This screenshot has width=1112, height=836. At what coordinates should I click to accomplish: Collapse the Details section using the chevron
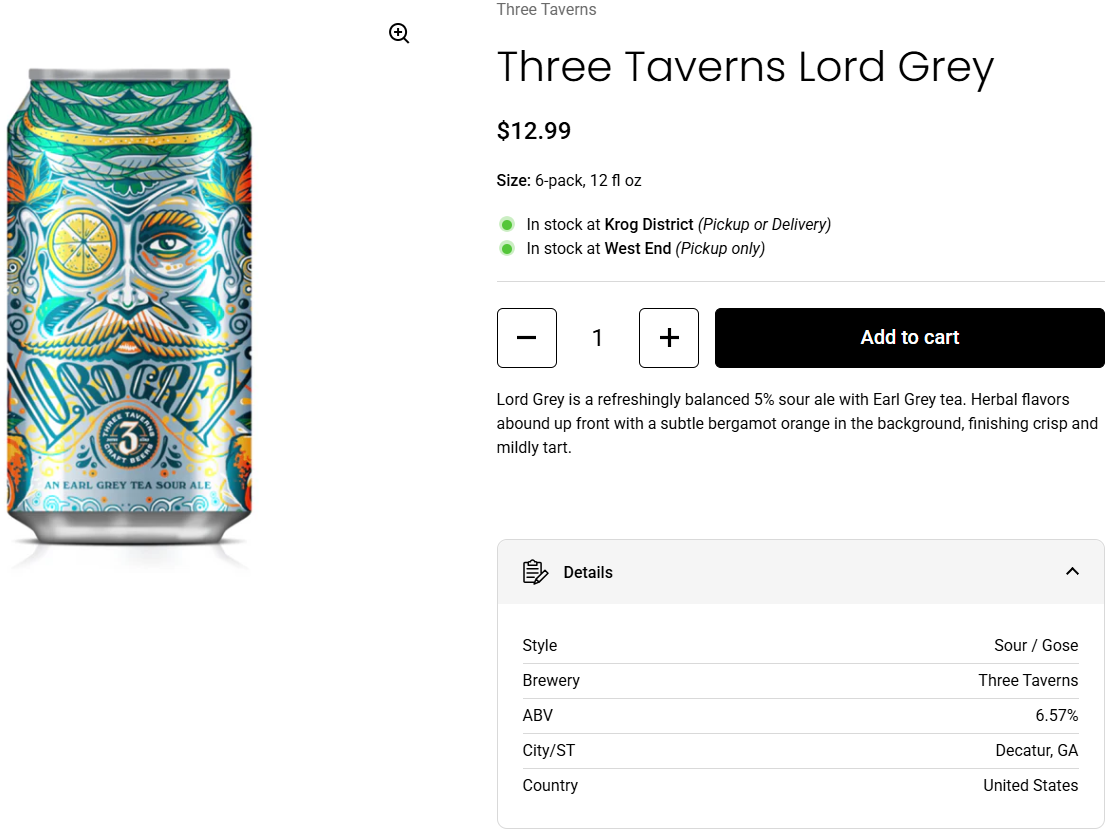(1072, 572)
